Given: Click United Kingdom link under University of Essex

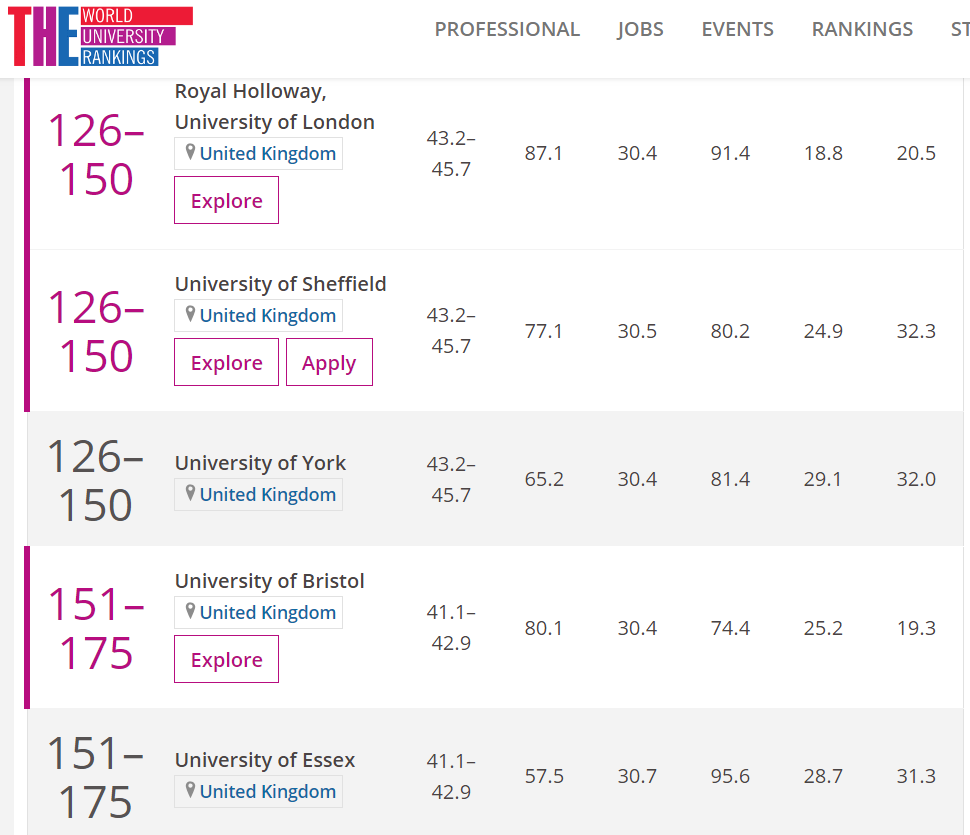Looking at the screenshot, I should (268, 791).
